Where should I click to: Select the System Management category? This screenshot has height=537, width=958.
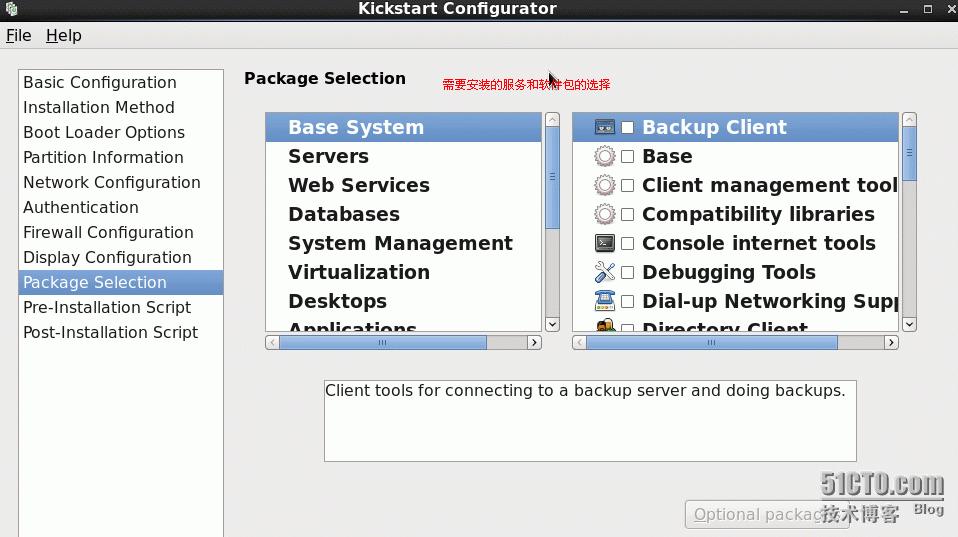[x=403, y=243]
